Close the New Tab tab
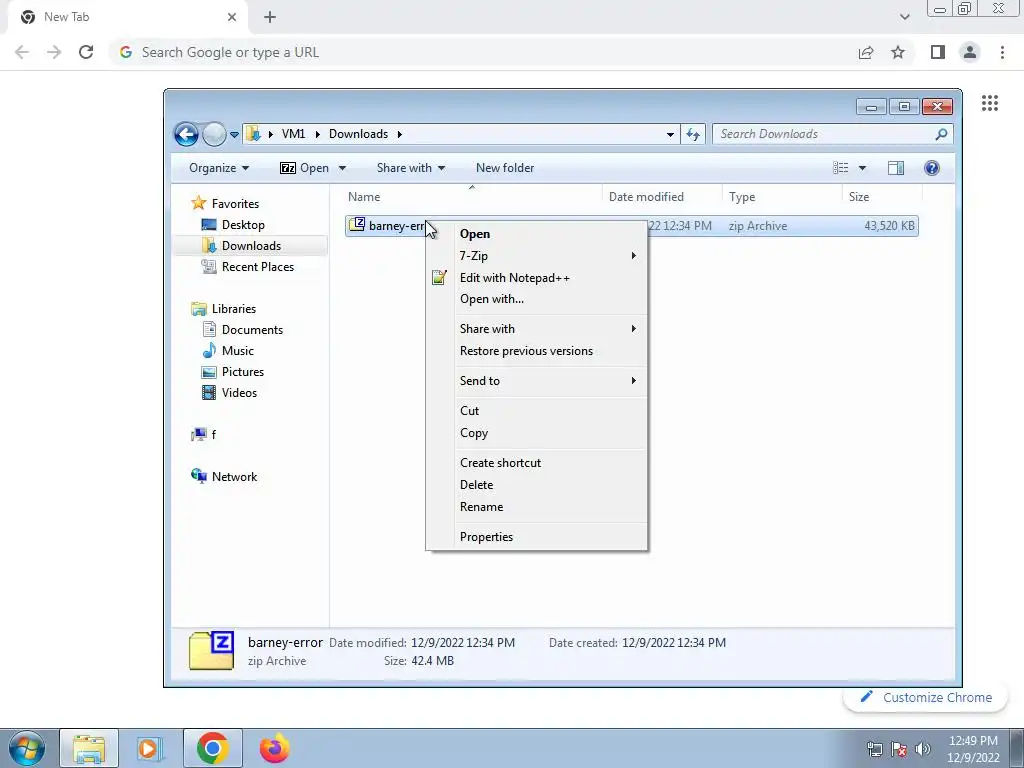Viewport: 1024px width, 768px height. [232, 18]
